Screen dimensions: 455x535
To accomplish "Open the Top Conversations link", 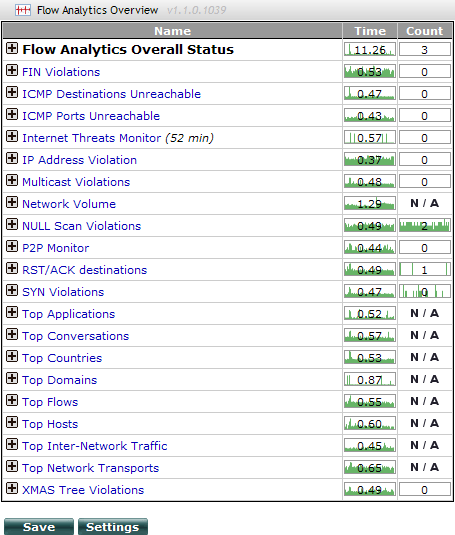I will click(x=75, y=336).
